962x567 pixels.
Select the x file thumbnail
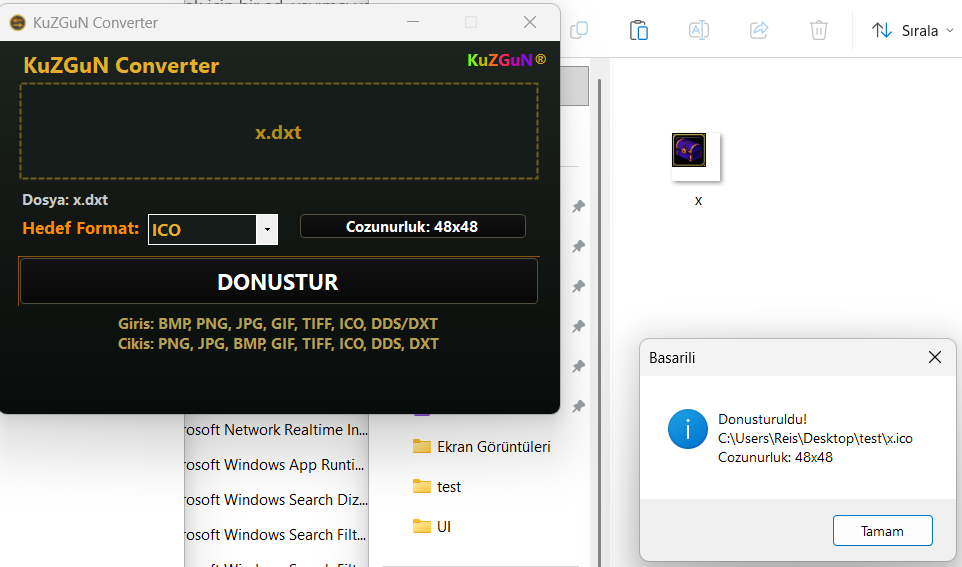click(696, 157)
